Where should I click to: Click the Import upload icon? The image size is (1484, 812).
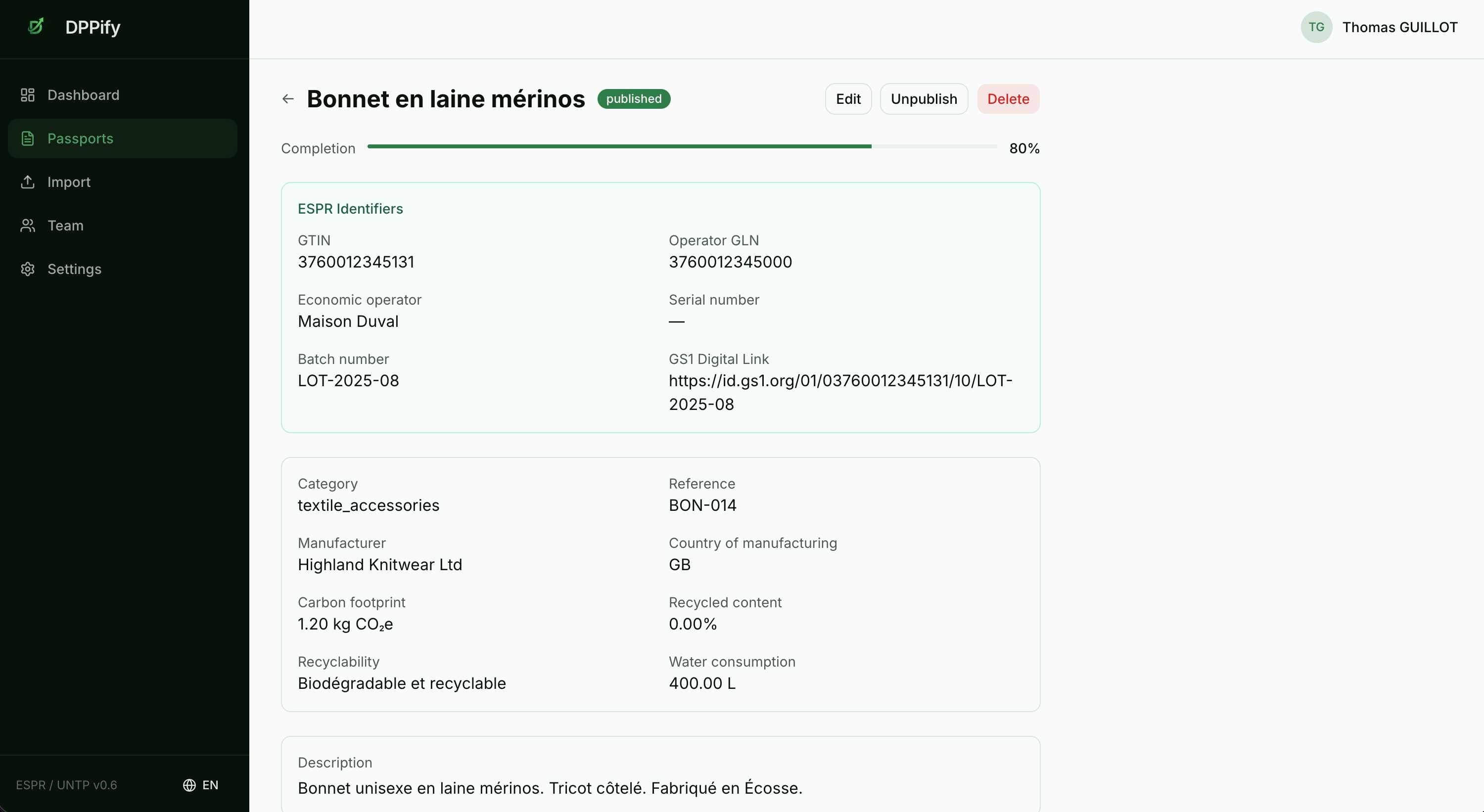pos(28,182)
